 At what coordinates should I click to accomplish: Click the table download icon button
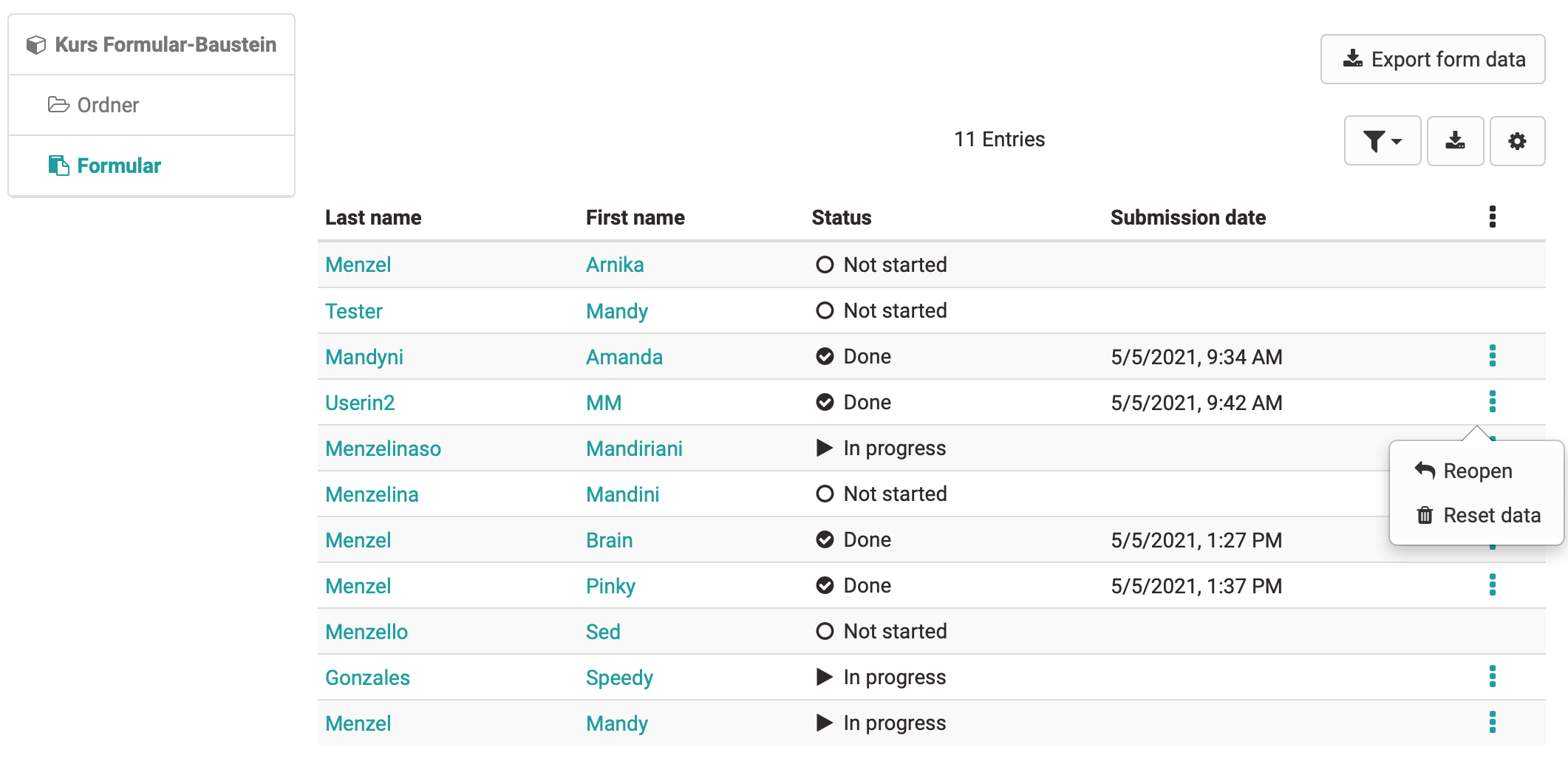click(1455, 140)
